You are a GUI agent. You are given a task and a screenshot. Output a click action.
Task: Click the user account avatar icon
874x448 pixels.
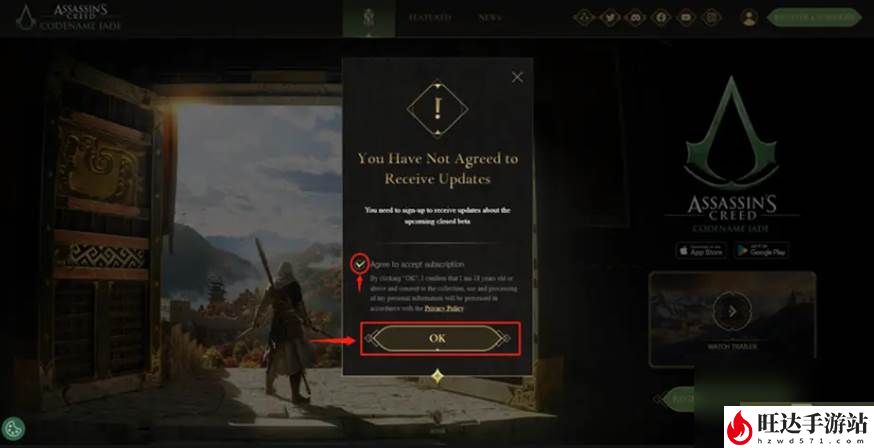749,18
